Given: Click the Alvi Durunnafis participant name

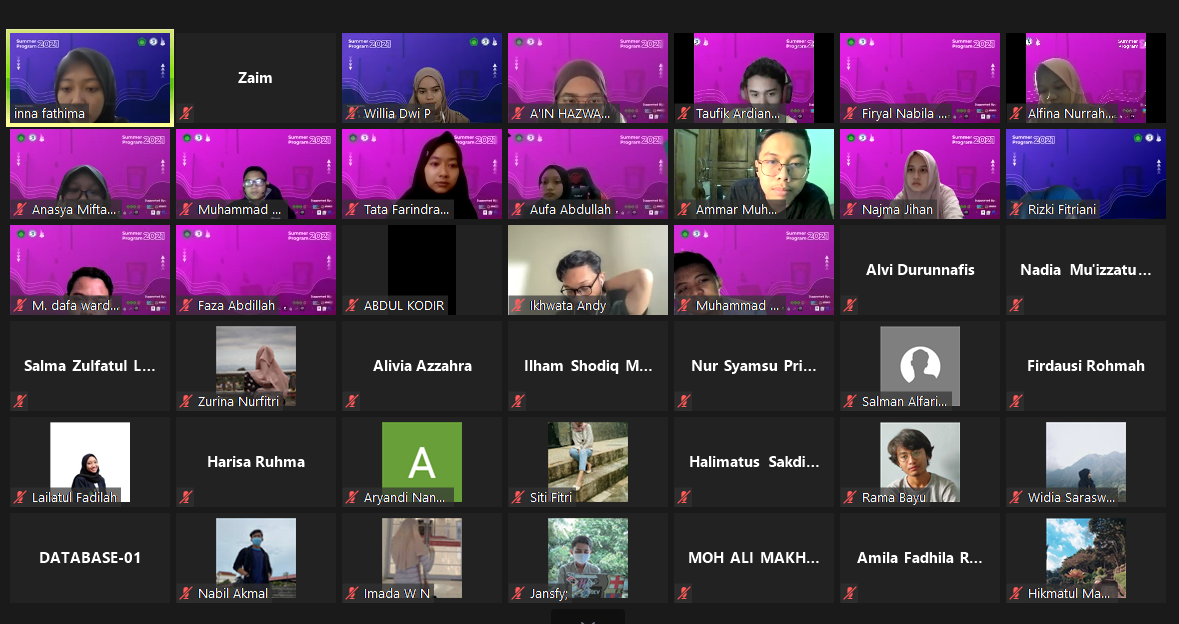Looking at the screenshot, I should [919, 270].
